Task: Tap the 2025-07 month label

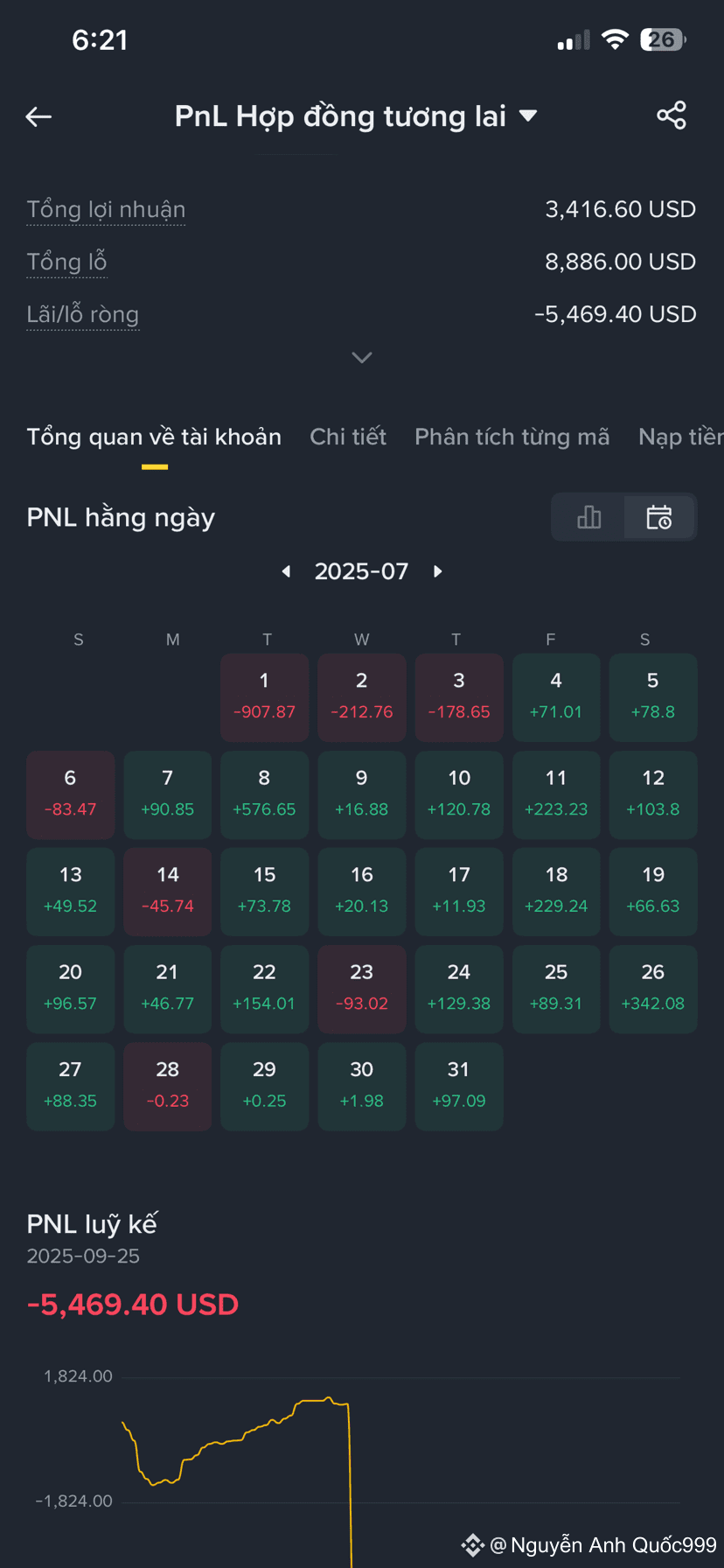Action: click(361, 571)
